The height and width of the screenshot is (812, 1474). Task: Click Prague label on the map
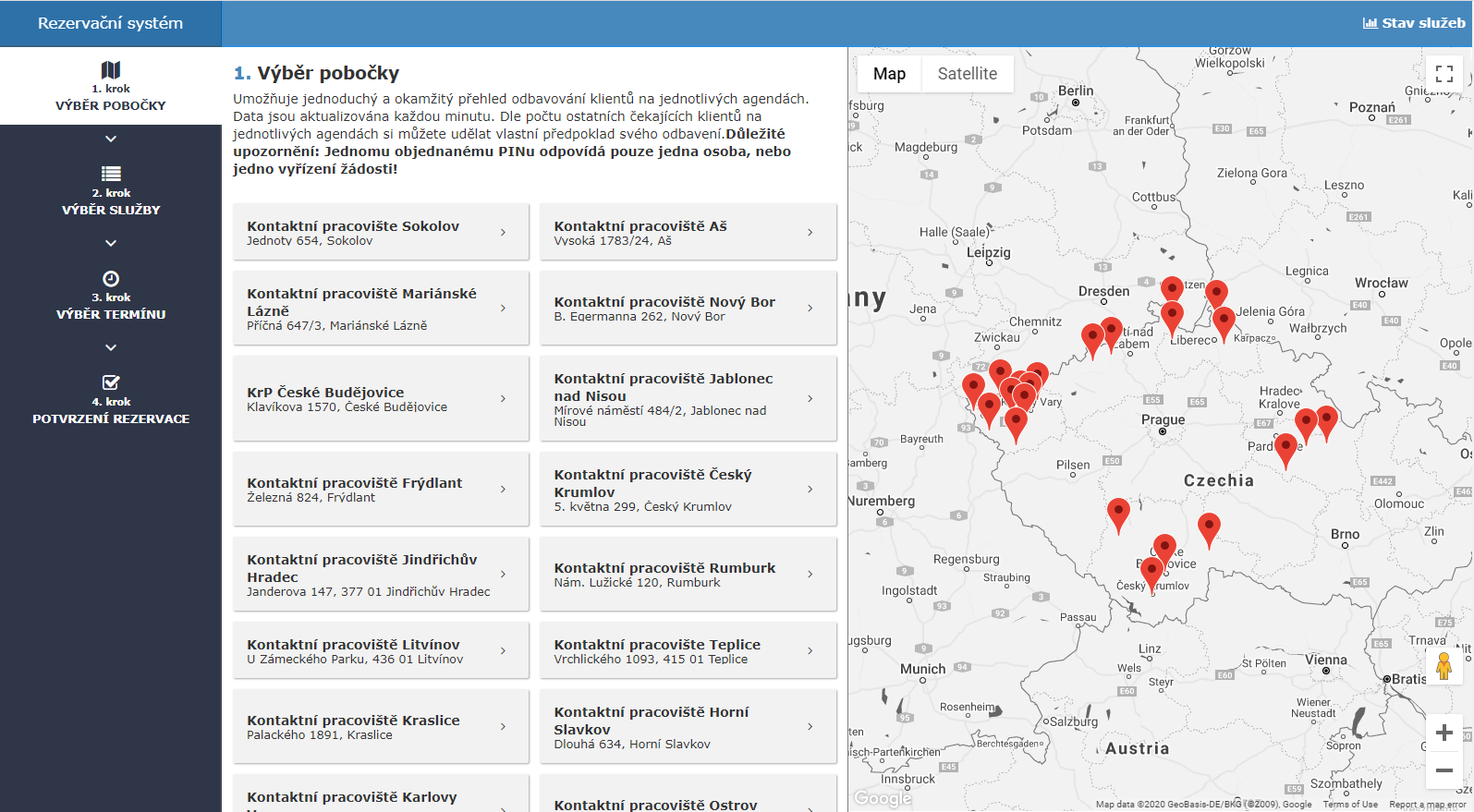click(x=1163, y=419)
